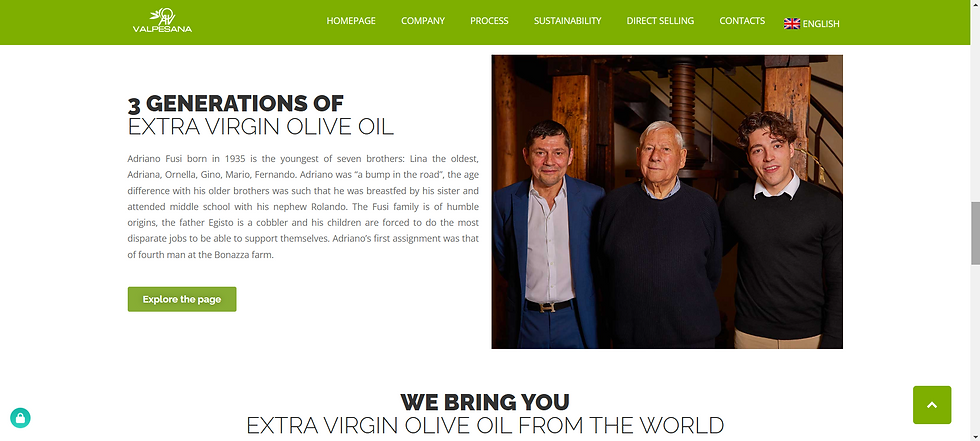This screenshot has height=441, width=980.
Task: Click the We Bring You heading
Action: pyautogui.click(x=485, y=402)
